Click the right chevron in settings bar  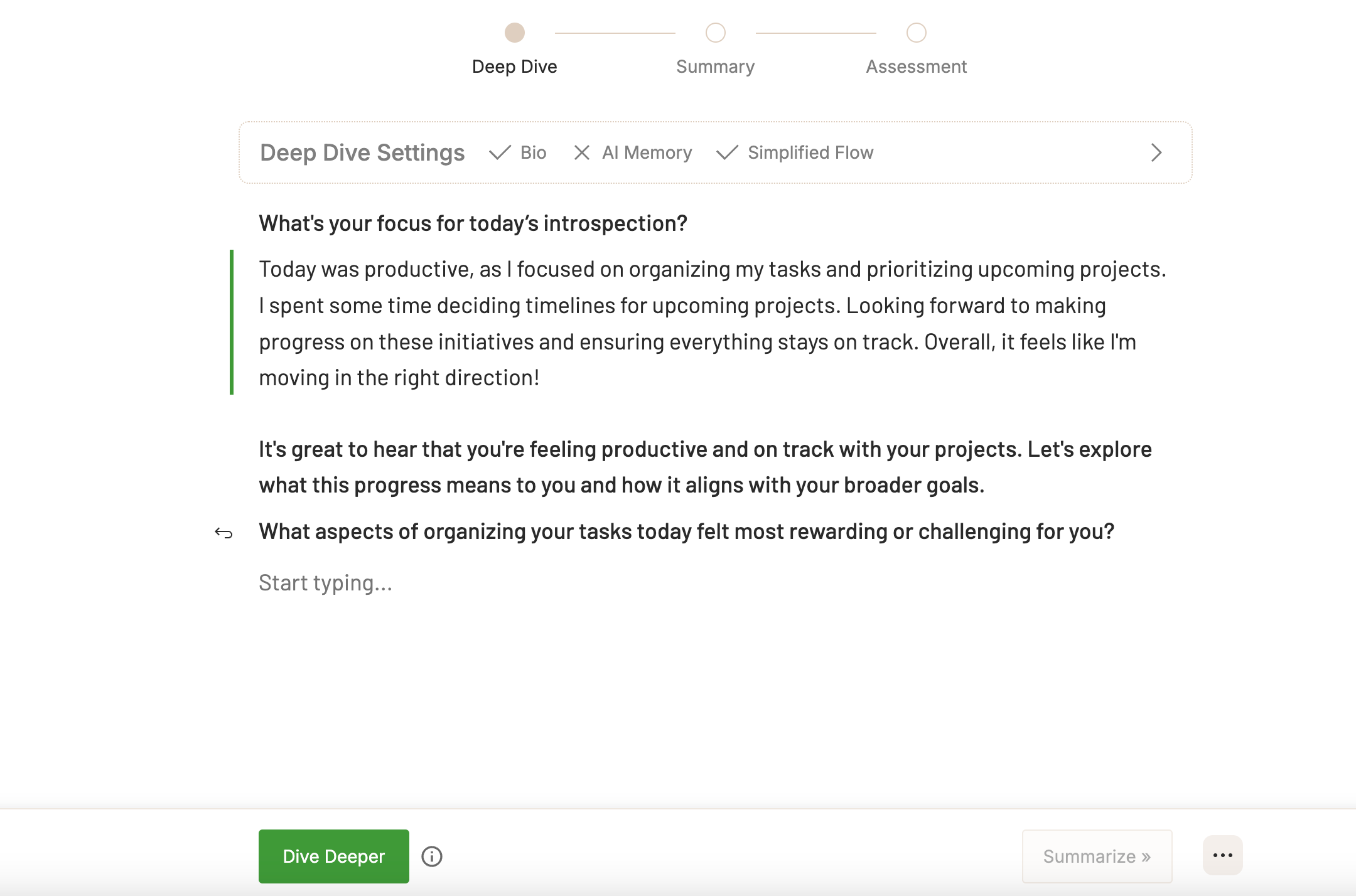click(x=1156, y=153)
